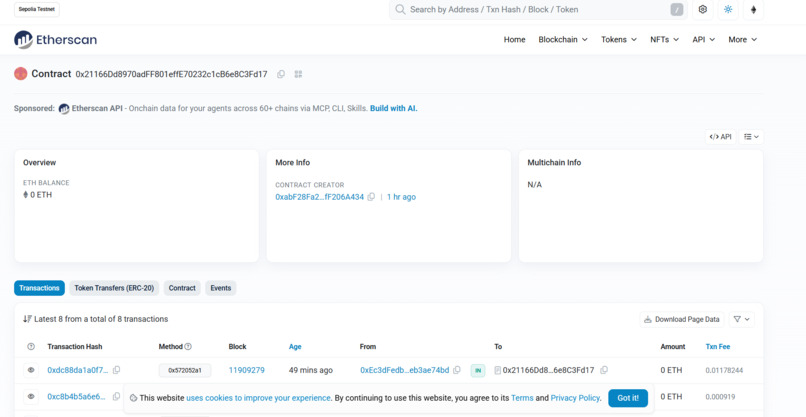
Task: Go to Home in navigation
Action: click(514, 40)
